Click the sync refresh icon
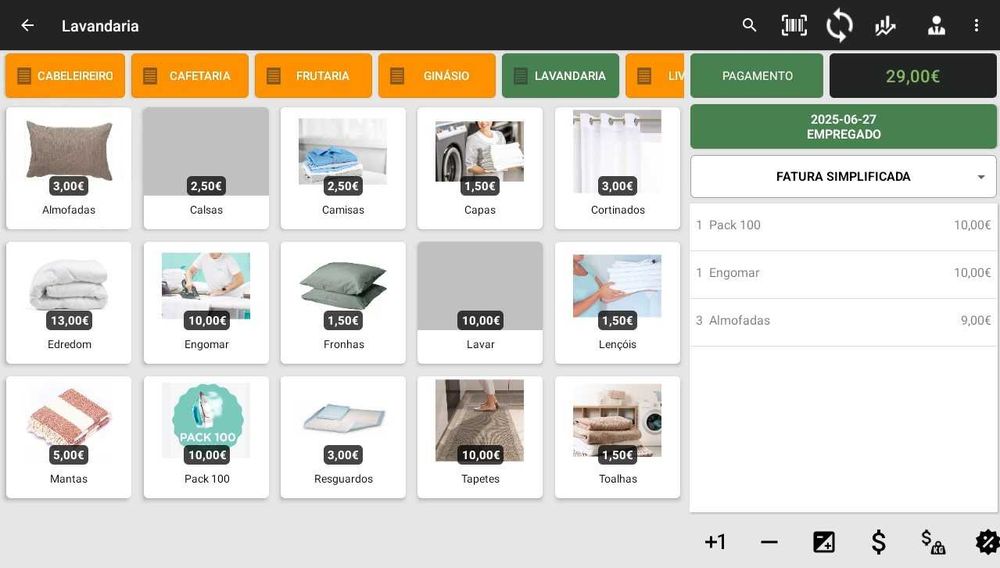The width and height of the screenshot is (1000, 568). pos(839,26)
